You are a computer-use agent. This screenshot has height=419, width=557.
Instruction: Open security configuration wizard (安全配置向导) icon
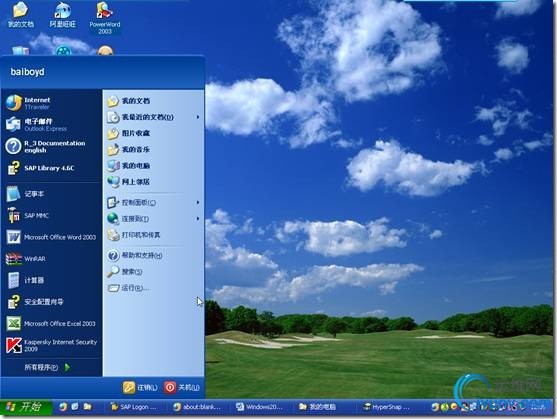coord(13,302)
